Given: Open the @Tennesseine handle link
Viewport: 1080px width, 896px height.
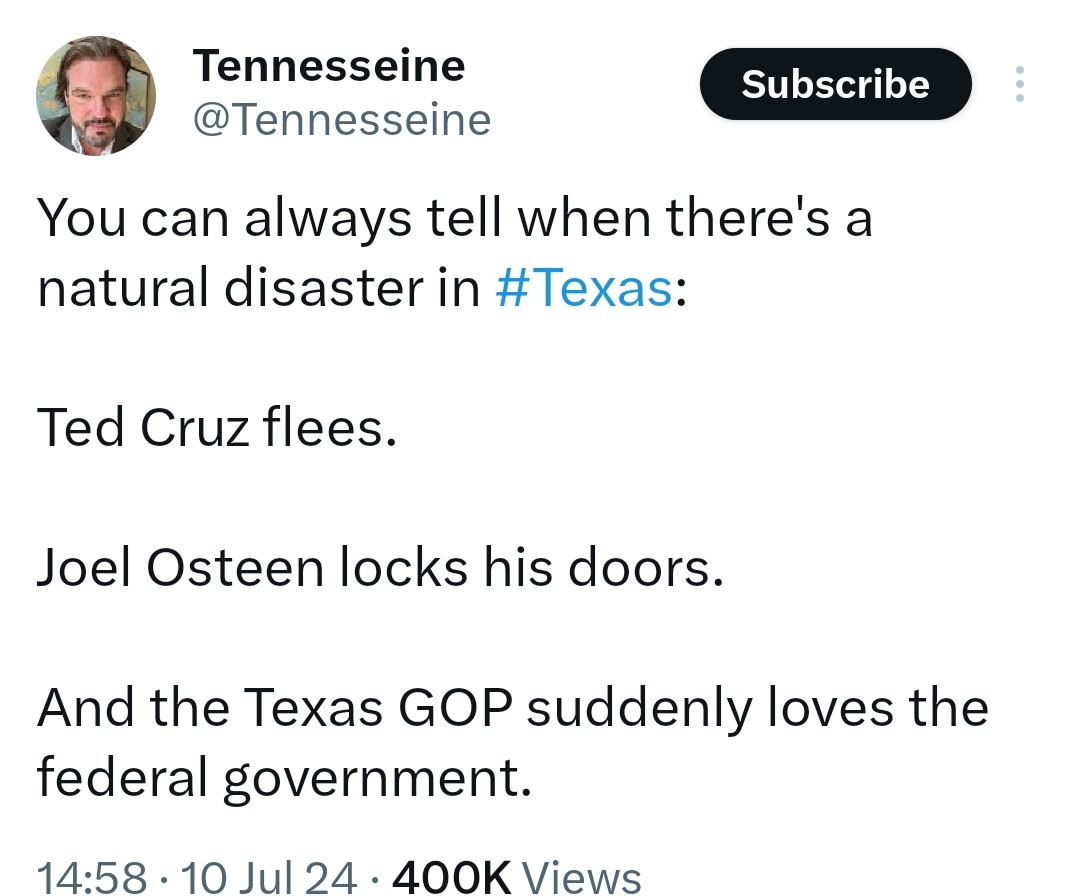Looking at the screenshot, I should click(x=340, y=121).
